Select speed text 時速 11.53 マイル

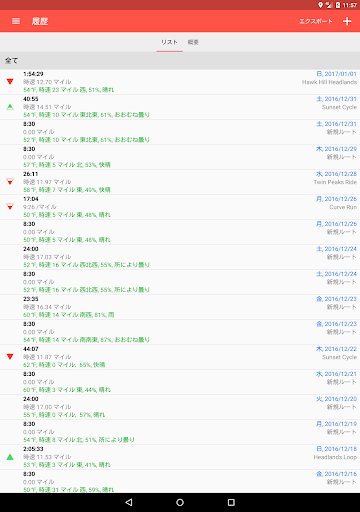[47, 457]
